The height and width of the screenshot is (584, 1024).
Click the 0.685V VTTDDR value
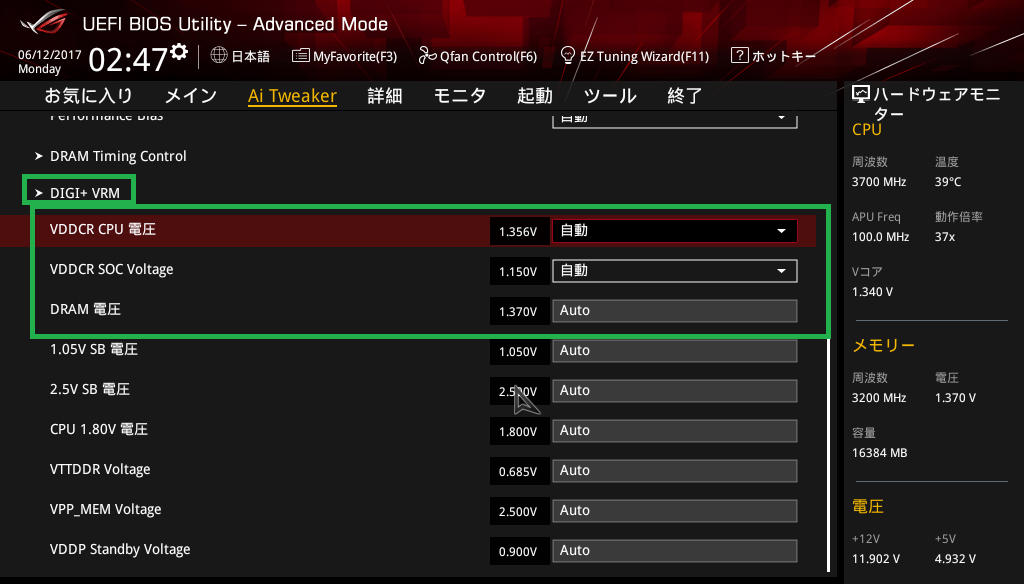(x=519, y=472)
